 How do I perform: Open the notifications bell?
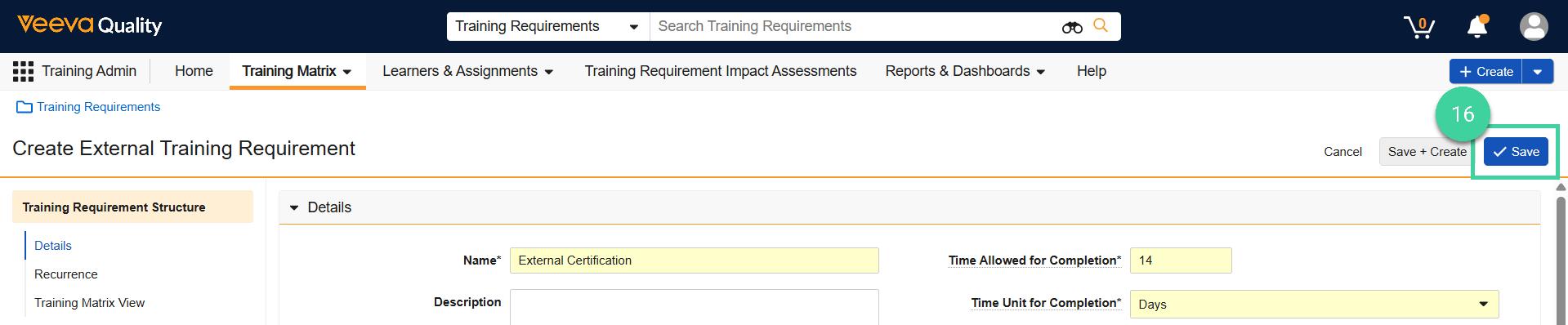(1477, 27)
